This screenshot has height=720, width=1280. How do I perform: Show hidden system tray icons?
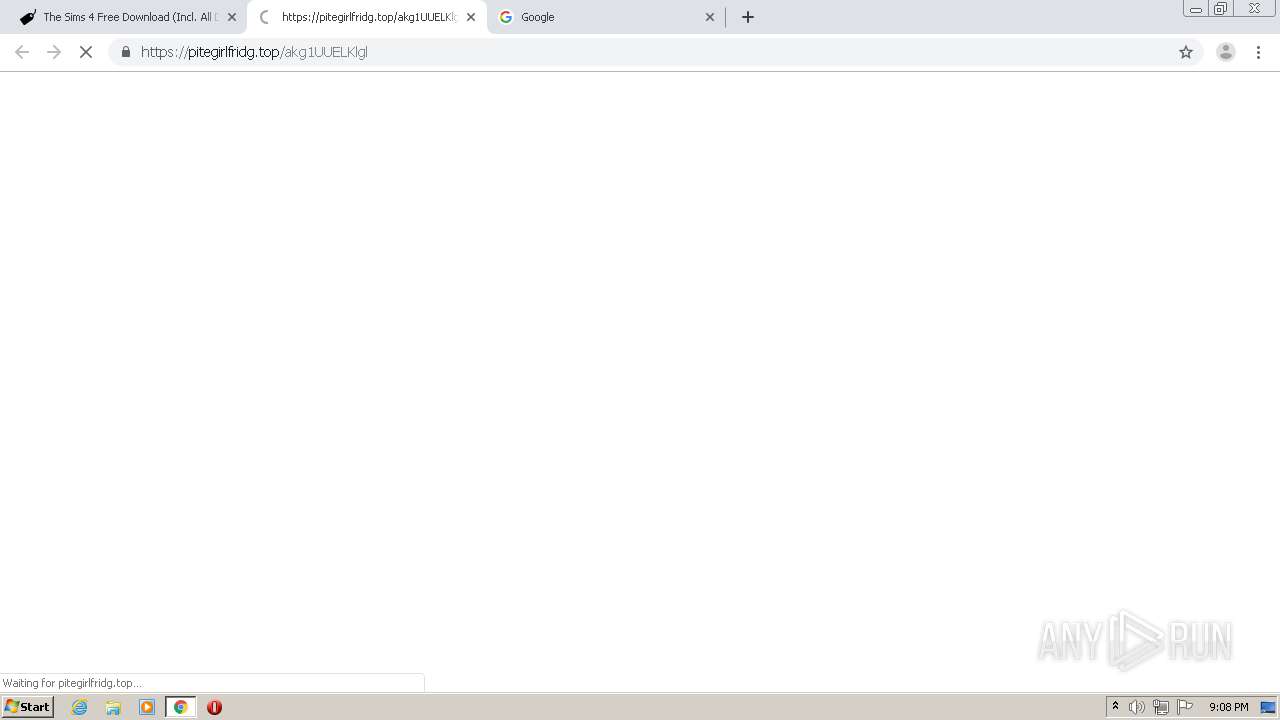click(x=1115, y=707)
